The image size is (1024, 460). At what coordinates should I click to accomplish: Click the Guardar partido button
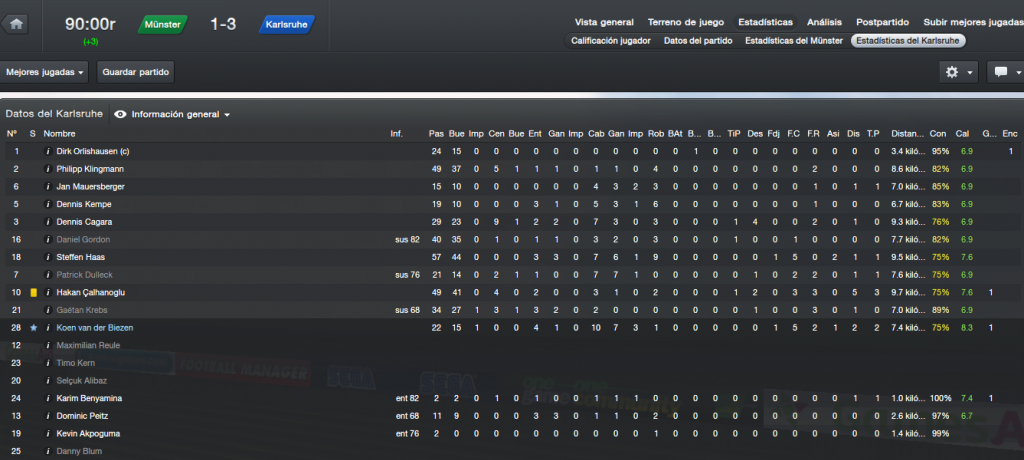tap(136, 72)
